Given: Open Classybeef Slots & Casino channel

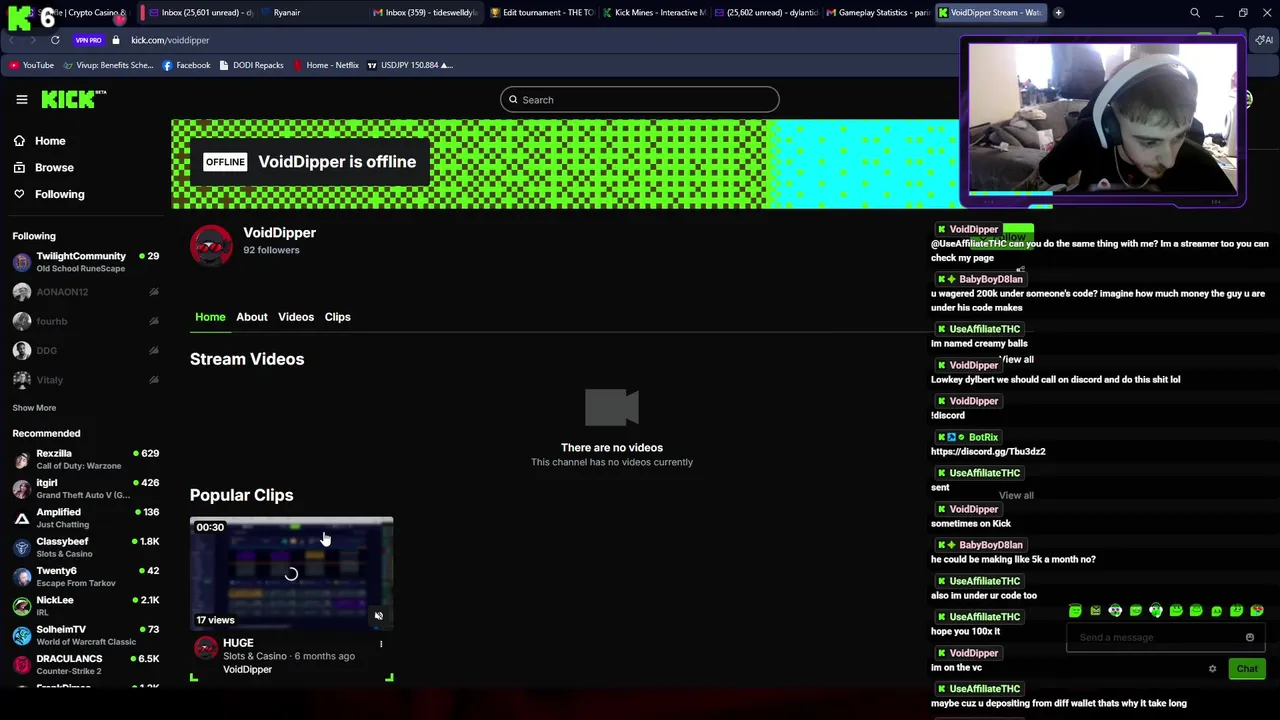Looking at the screenshot, I should tap(85, 547).
